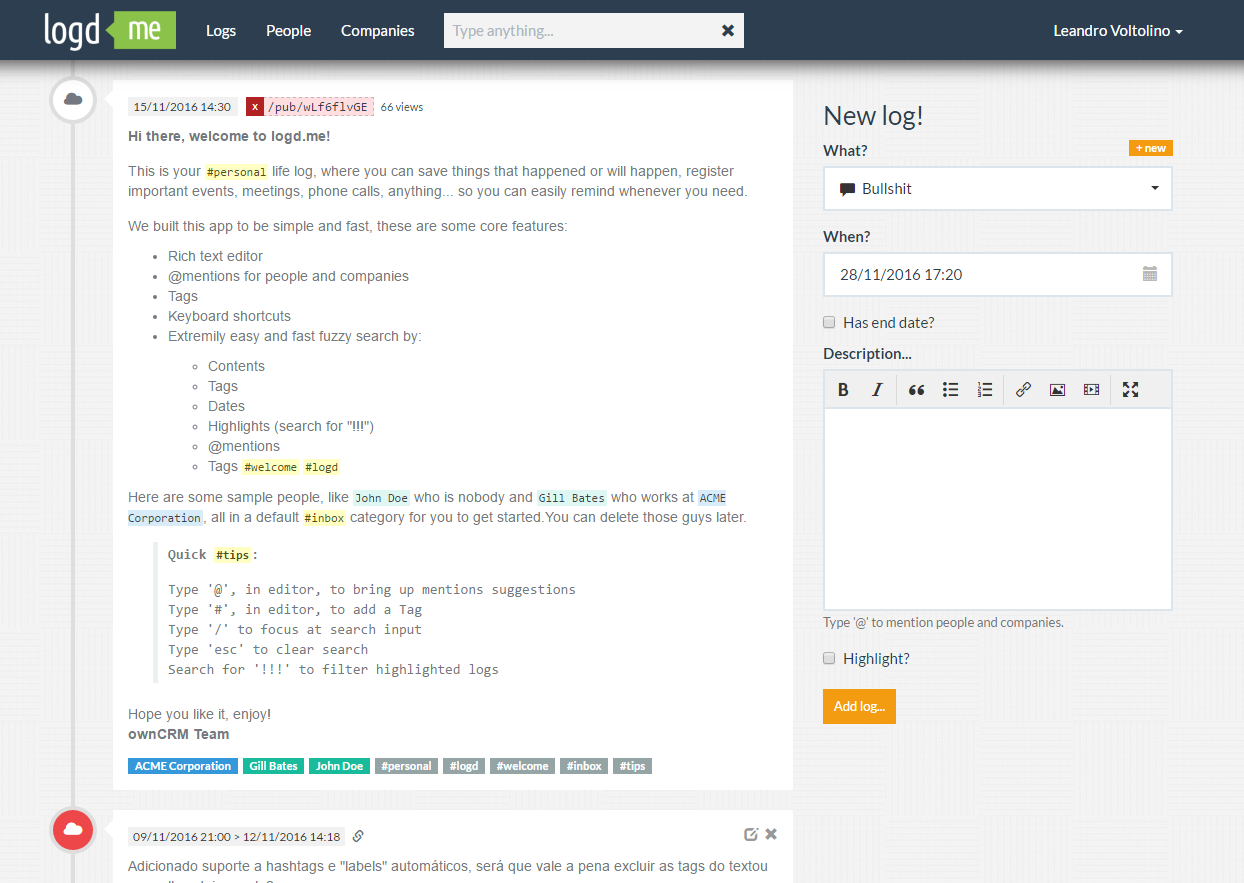Open the Leandro Voltolino user menu
The height and width of the screenshot is (883, 1244).
coord(1118,31)
